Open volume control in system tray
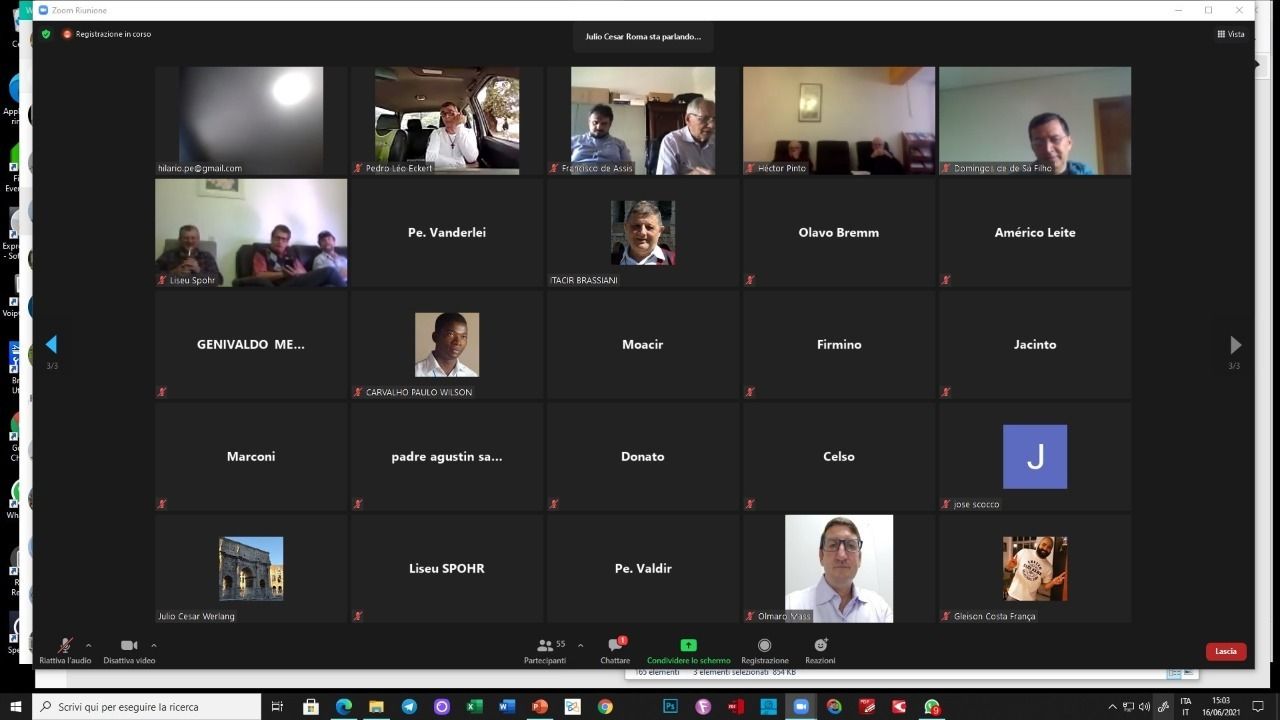The height and width of the screenshot is (720, 1280). pos(1144,707)
